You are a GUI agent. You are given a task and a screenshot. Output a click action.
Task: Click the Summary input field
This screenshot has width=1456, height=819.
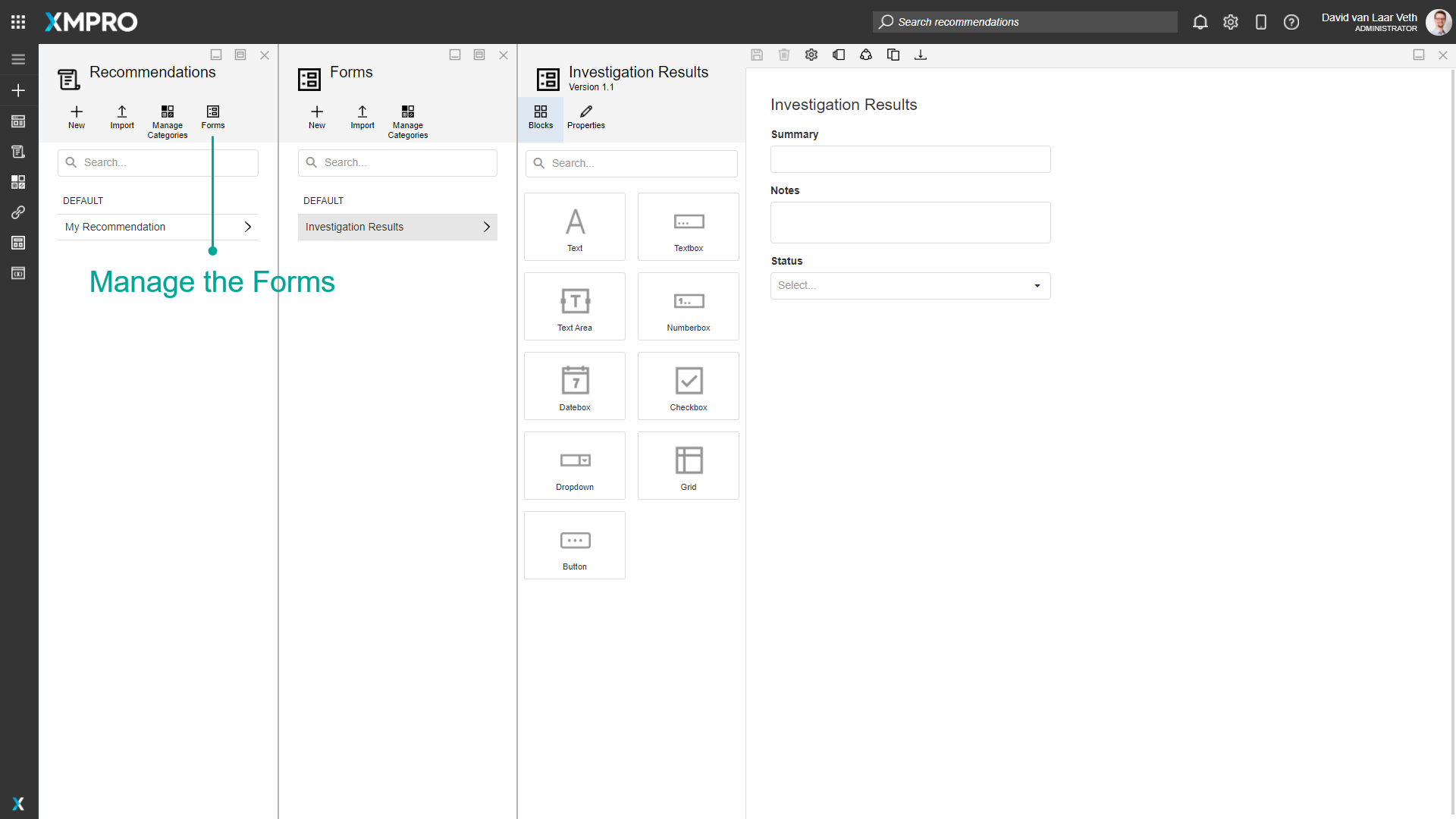point(910,159)
